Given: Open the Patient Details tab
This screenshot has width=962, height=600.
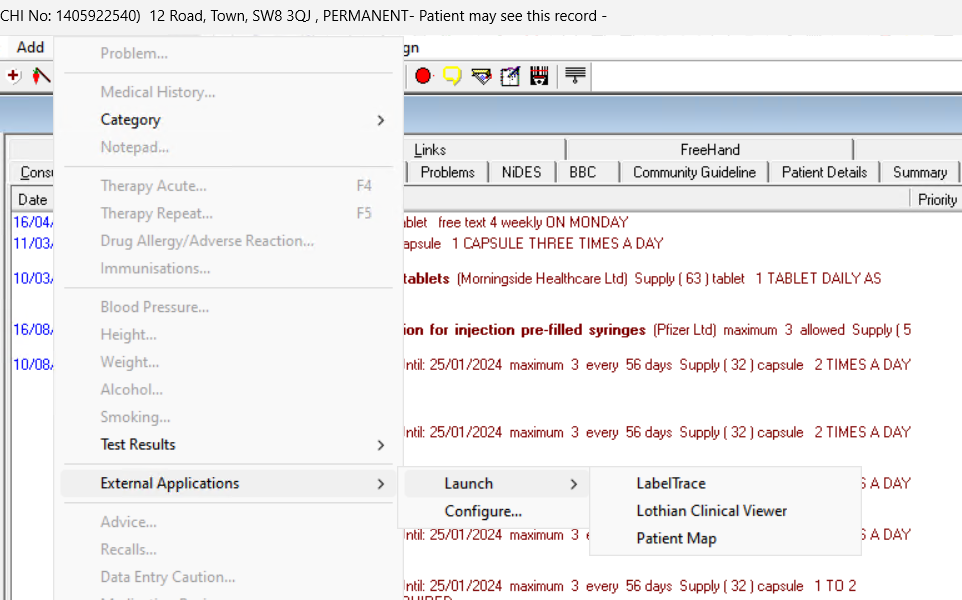Looking at the screenshot, I should click(x=824, y=172).
